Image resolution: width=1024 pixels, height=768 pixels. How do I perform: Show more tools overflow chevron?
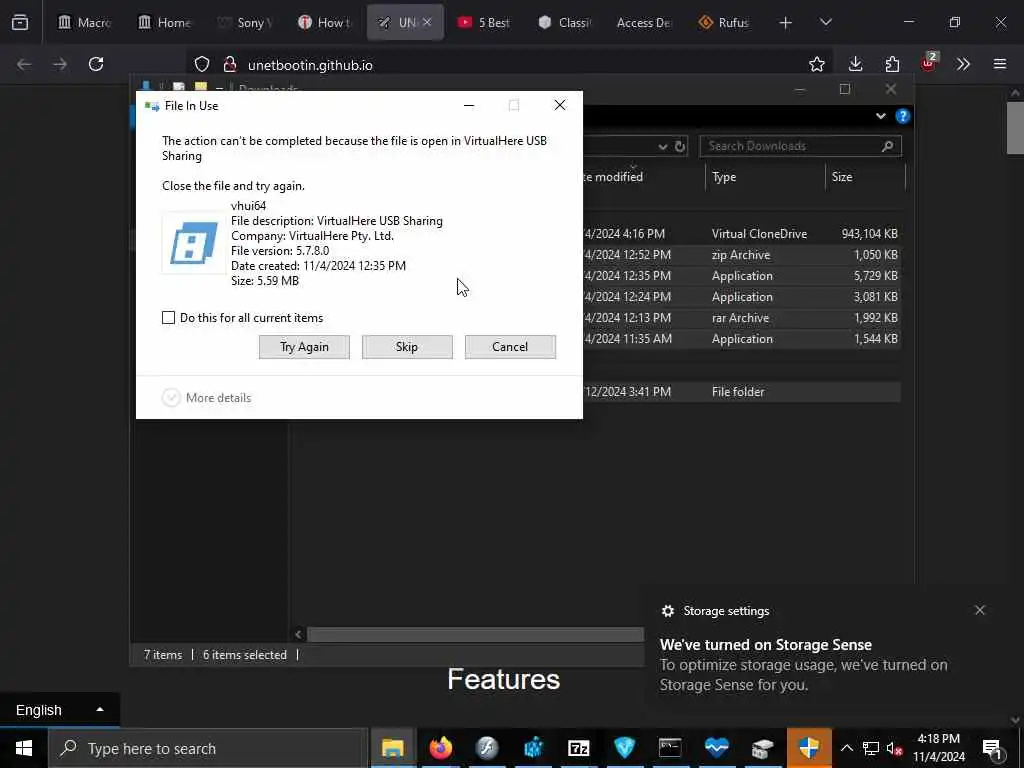(x=963, y=64)
